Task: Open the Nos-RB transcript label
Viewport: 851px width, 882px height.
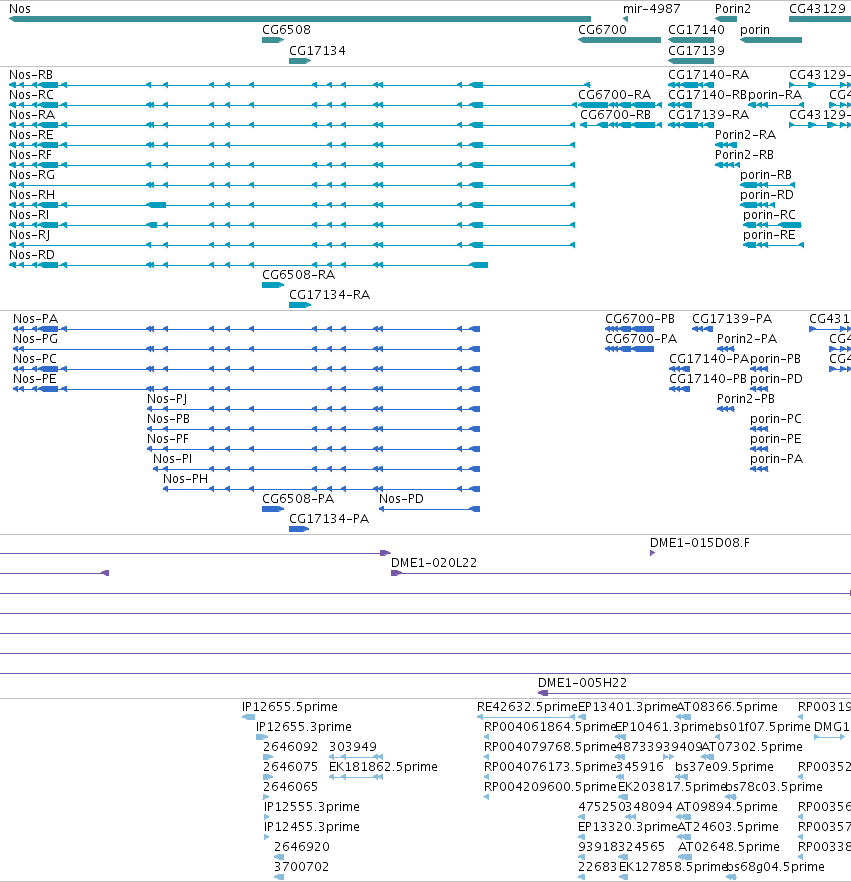Action: [31, 75]
